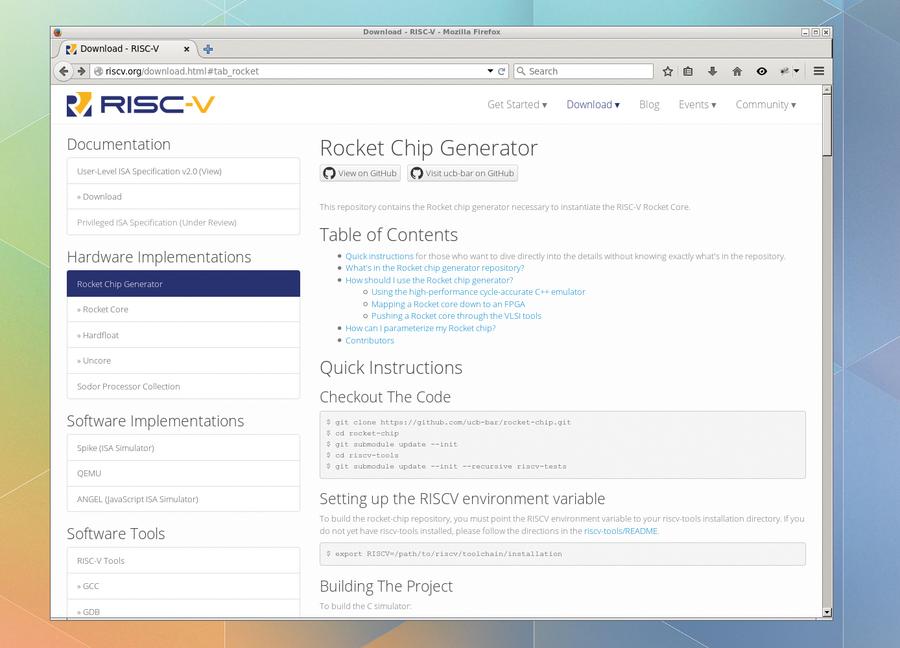Click Visit ucb-bar on GitHub button
Image resolution: width=900 pixels, height=648 pixels.
point(463,173)
